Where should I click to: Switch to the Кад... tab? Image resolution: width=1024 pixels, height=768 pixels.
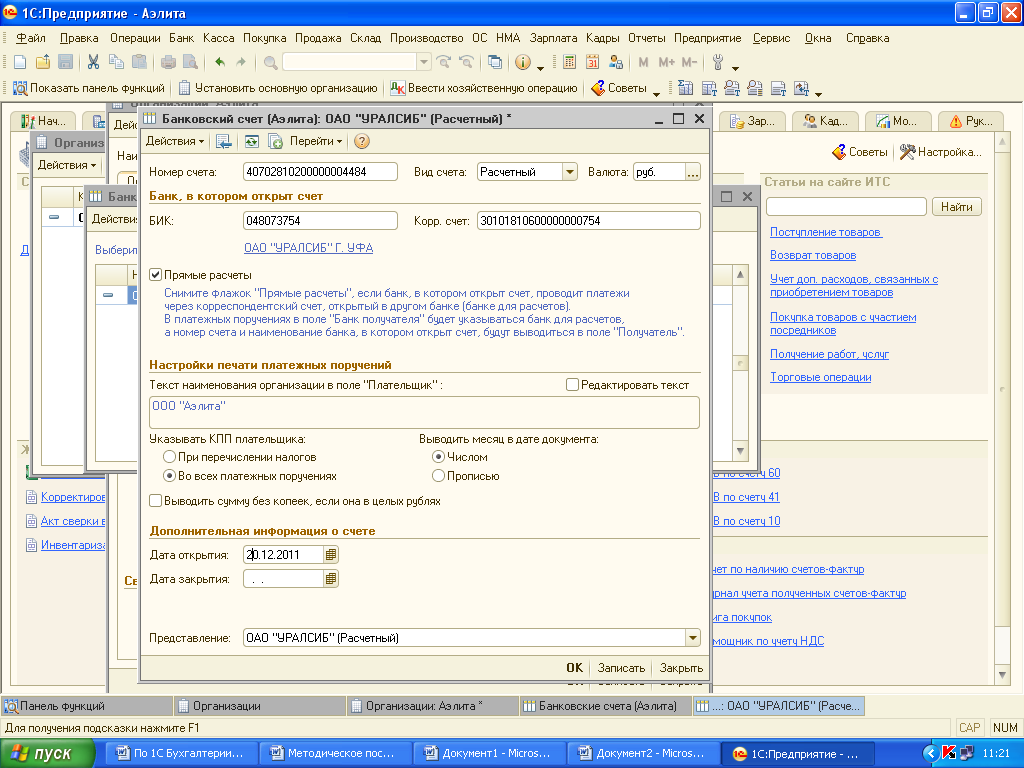point(825,121)
